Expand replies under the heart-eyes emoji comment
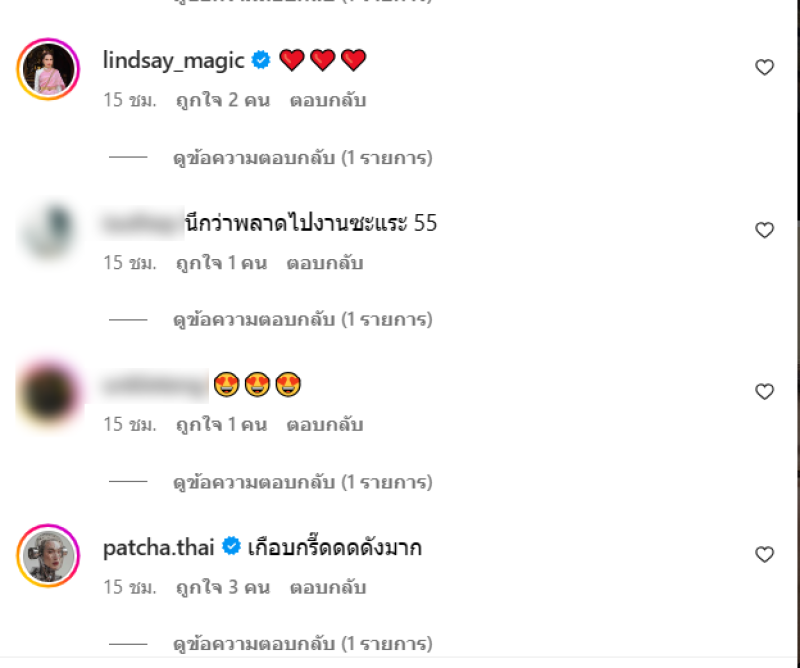 pyautogui.click(x=303, y=482)
